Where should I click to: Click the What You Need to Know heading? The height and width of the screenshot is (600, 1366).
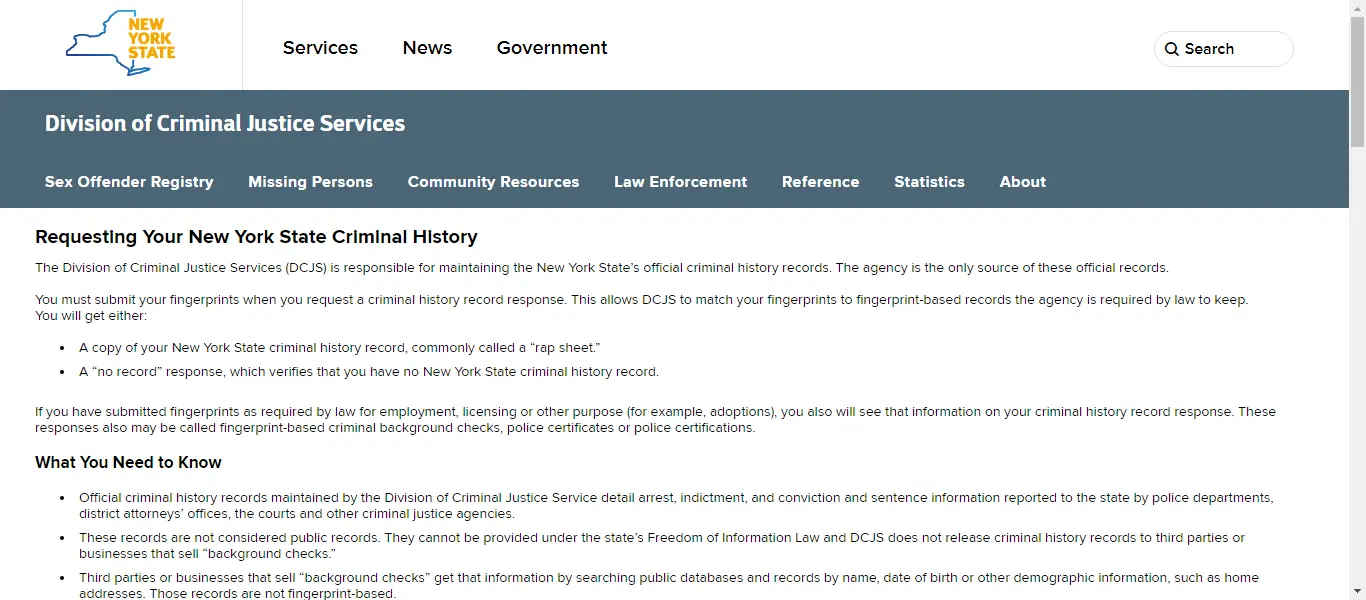[x=128, y=463]
